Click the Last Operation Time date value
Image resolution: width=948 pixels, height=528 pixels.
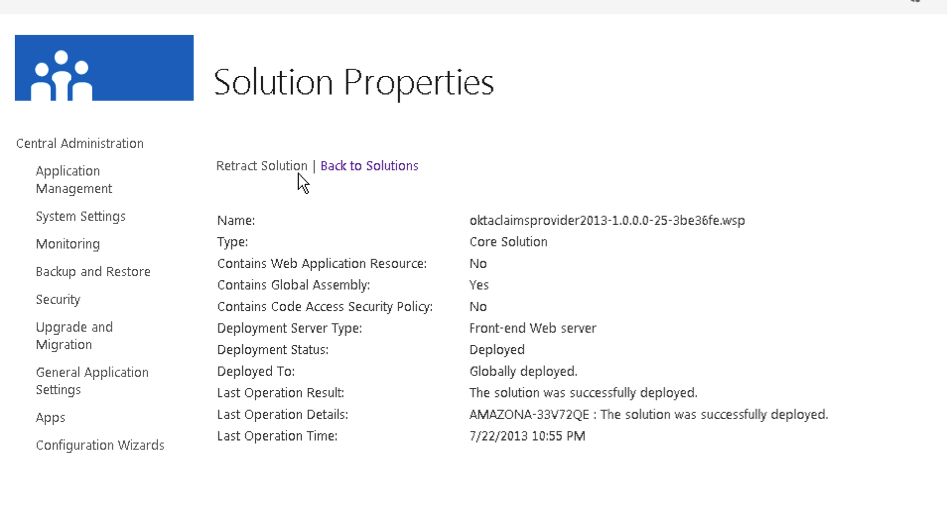pyautogui.click(x=527, y=436)
